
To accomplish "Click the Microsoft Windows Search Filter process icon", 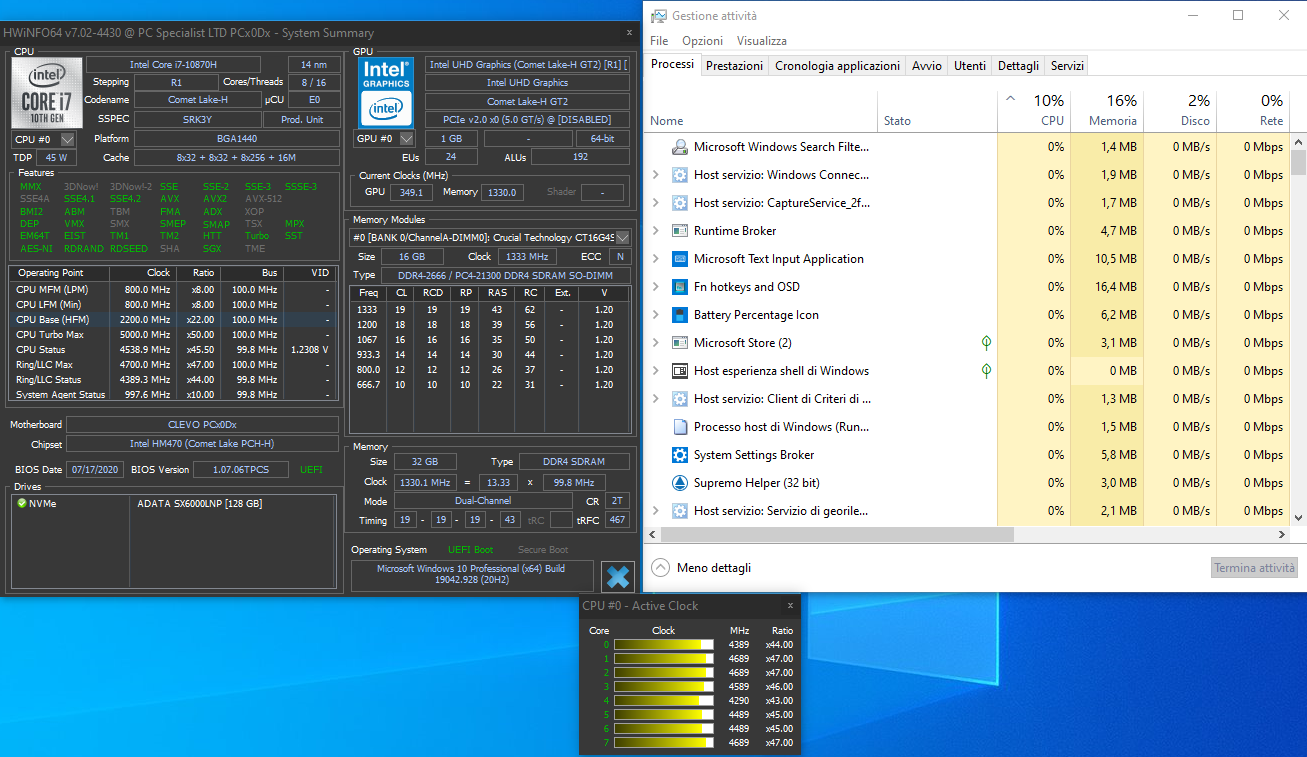I will [x=680, y=147].
